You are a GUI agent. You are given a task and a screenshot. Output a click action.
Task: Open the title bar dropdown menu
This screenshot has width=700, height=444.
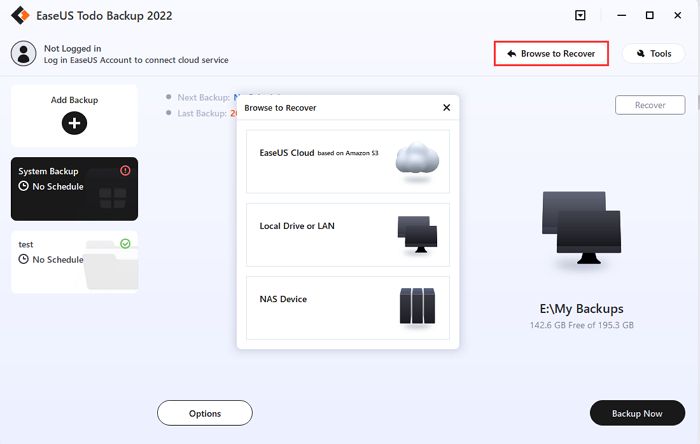tap(581, 15)
